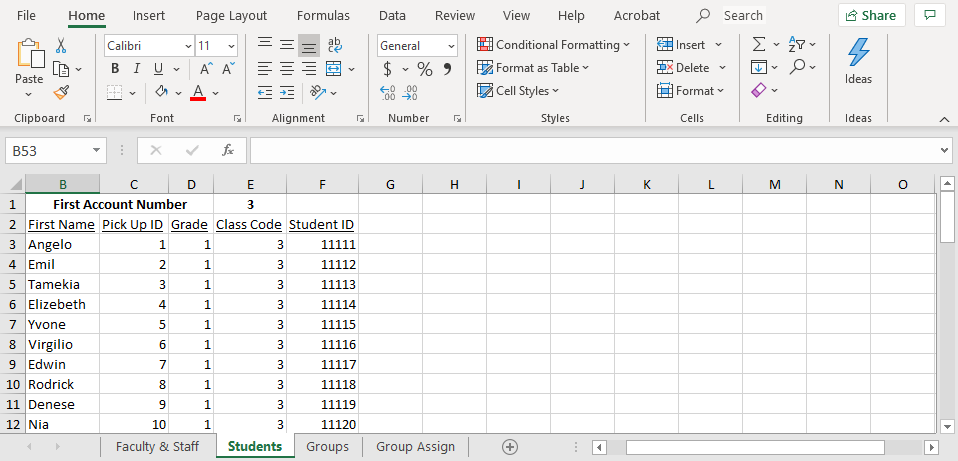The height and width of the screenshot is (461, 958).
Task: Open the font name Calibri dropdown
Action: pos(188,46)
